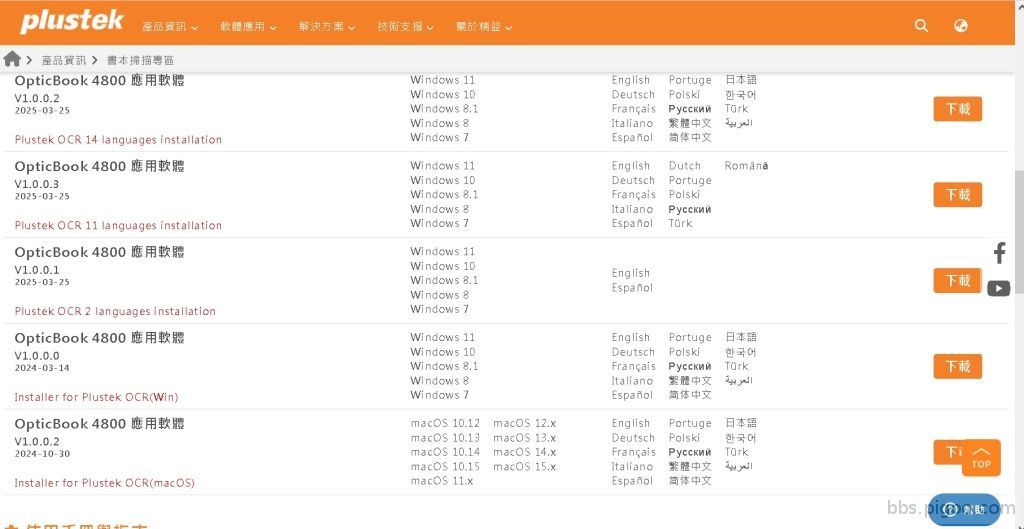Click 'Dutch' language in 11 languages row

point(684,166)
